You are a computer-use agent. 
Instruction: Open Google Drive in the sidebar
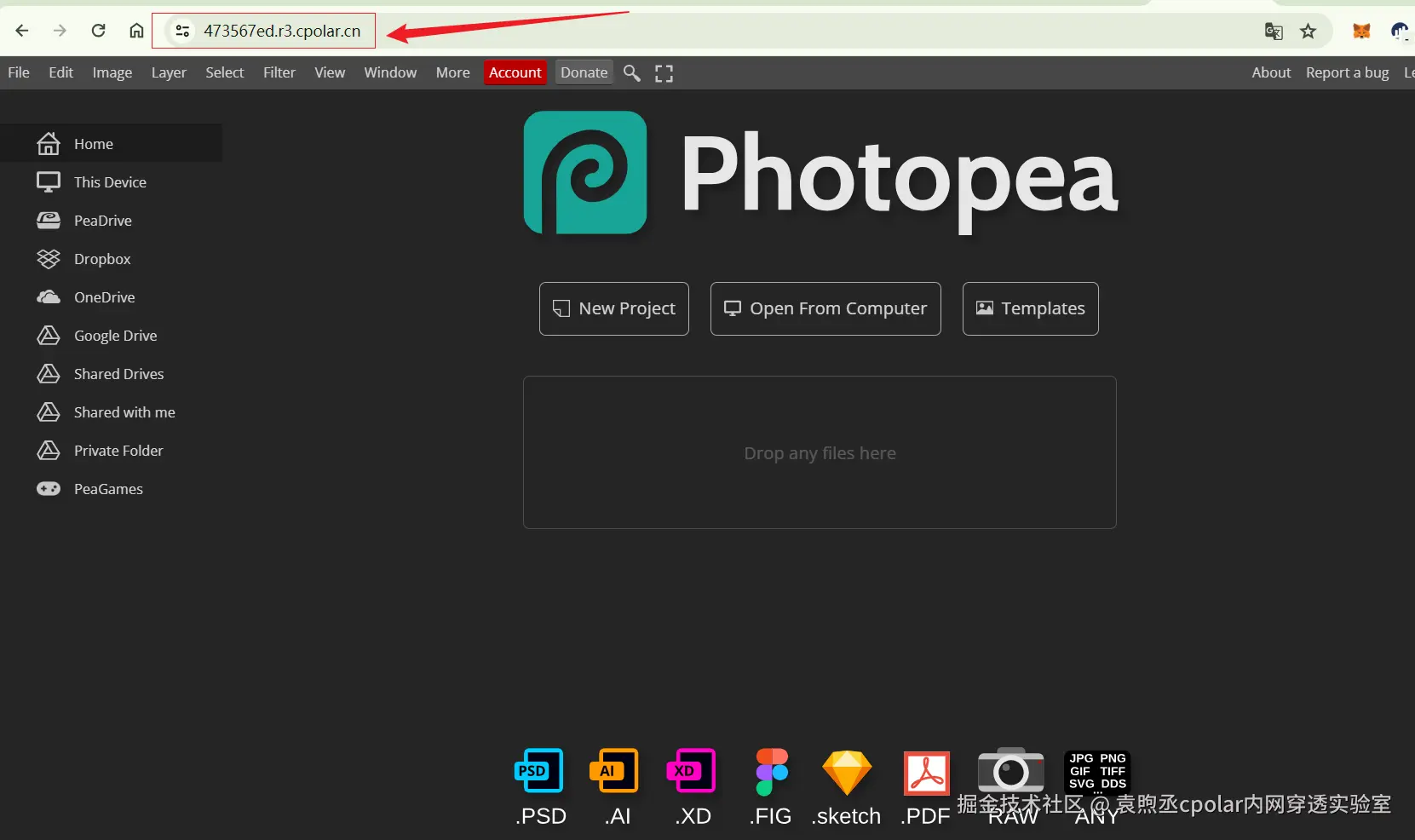pos(111,335)
